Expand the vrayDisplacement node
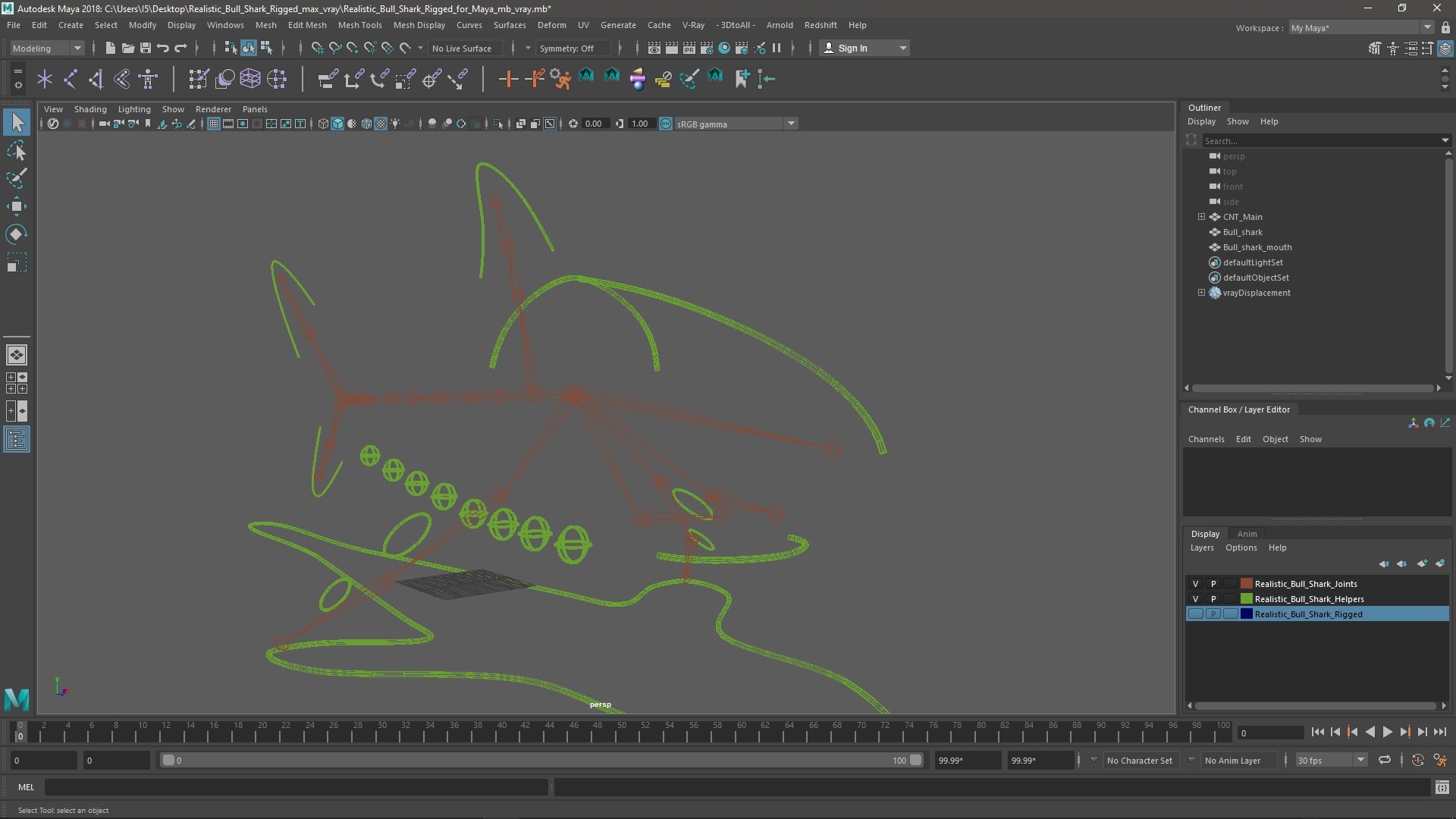Image resolution: width=1456 pixels, height=819 pixels. tap(1201, 293)
